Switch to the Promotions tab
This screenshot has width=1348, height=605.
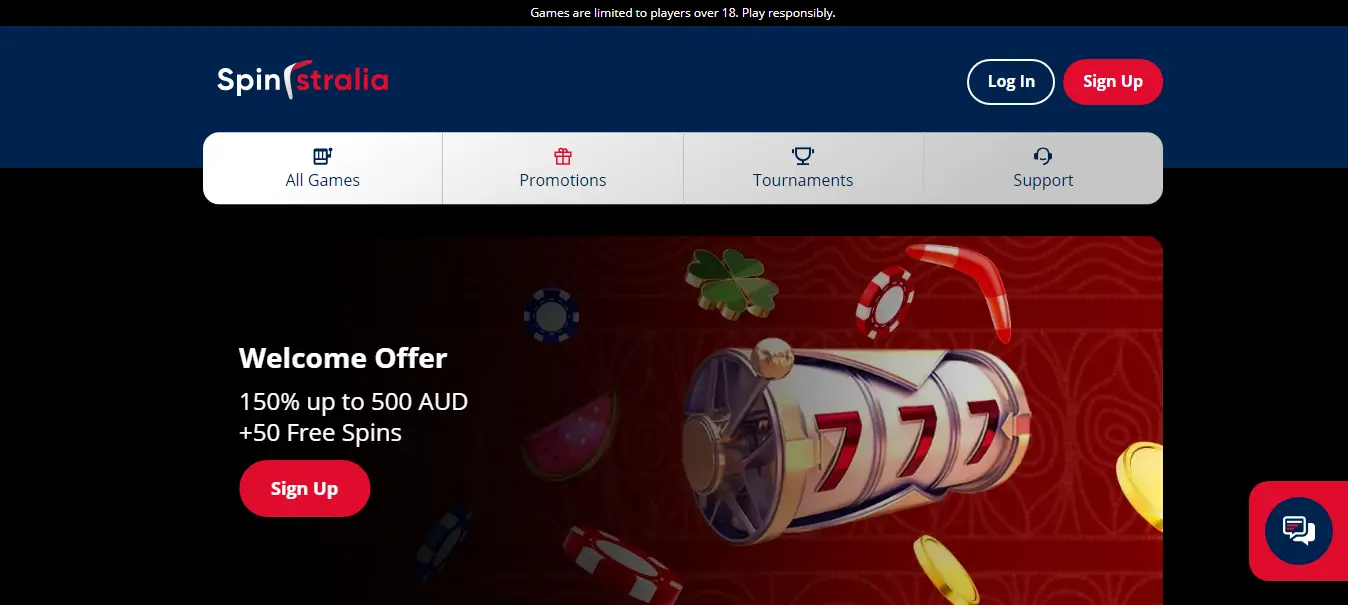point(563,168)
